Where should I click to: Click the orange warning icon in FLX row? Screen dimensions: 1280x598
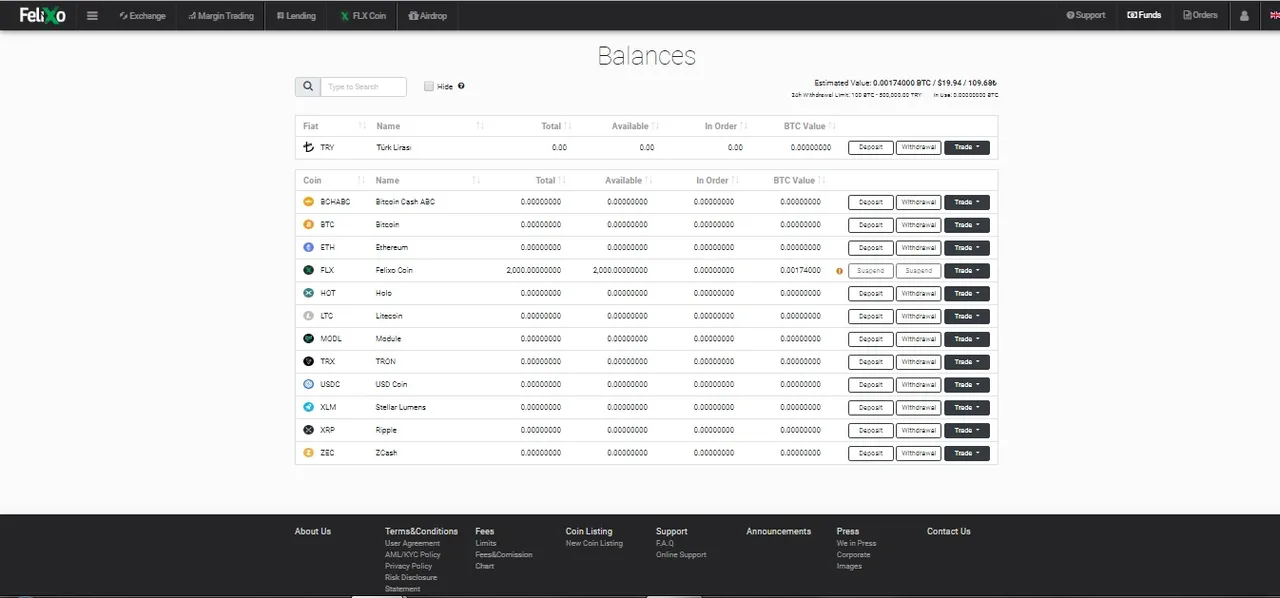point(840,271)
